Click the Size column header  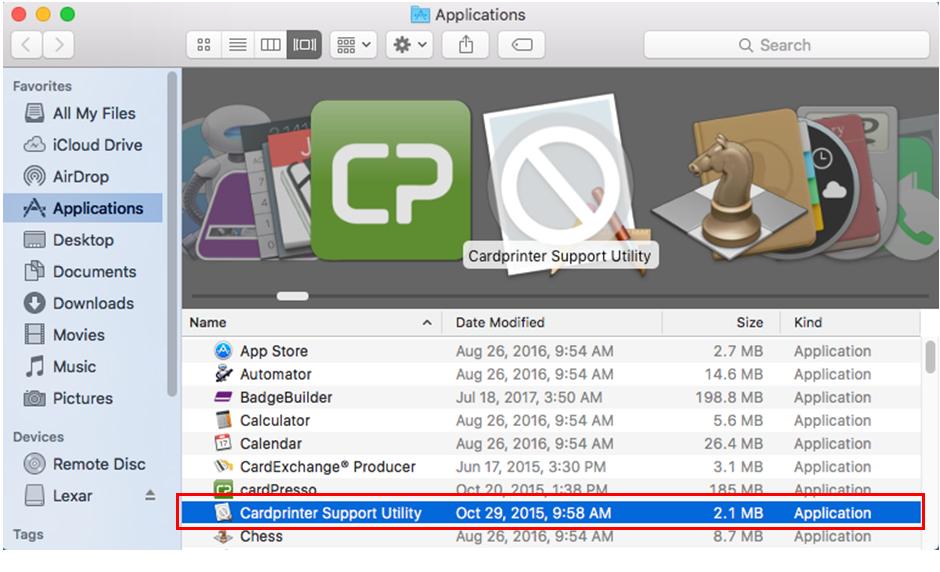coord(750,323)
